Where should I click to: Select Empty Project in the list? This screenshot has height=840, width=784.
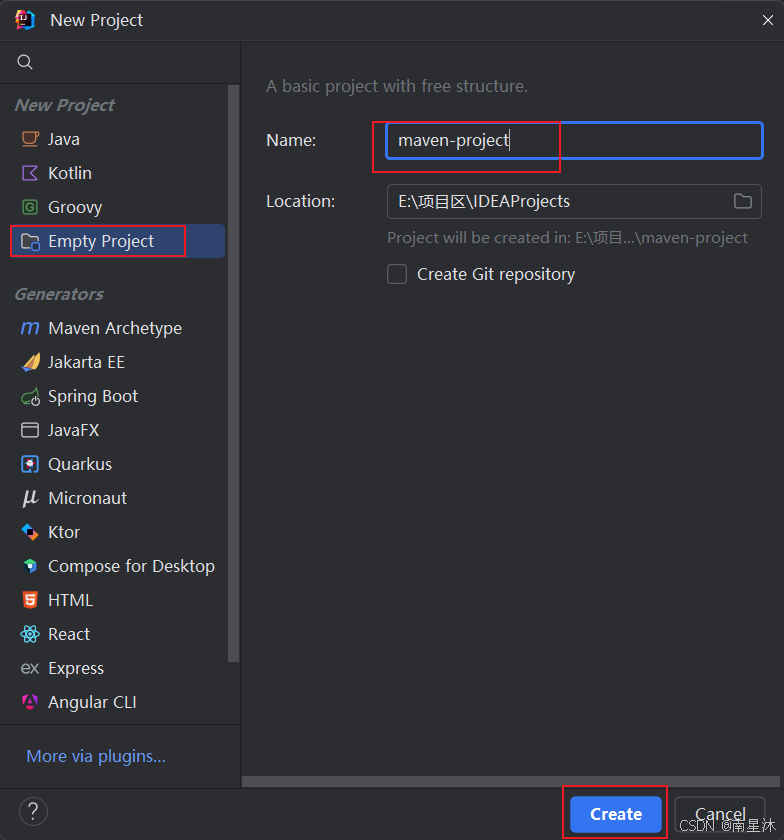[117, 241]
